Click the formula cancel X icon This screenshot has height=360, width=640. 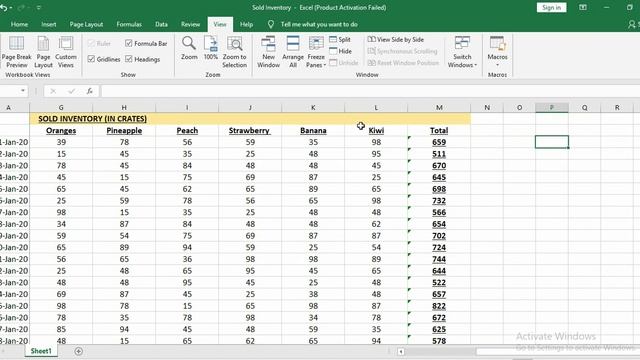pyautogui.click(x=53, y=91)
